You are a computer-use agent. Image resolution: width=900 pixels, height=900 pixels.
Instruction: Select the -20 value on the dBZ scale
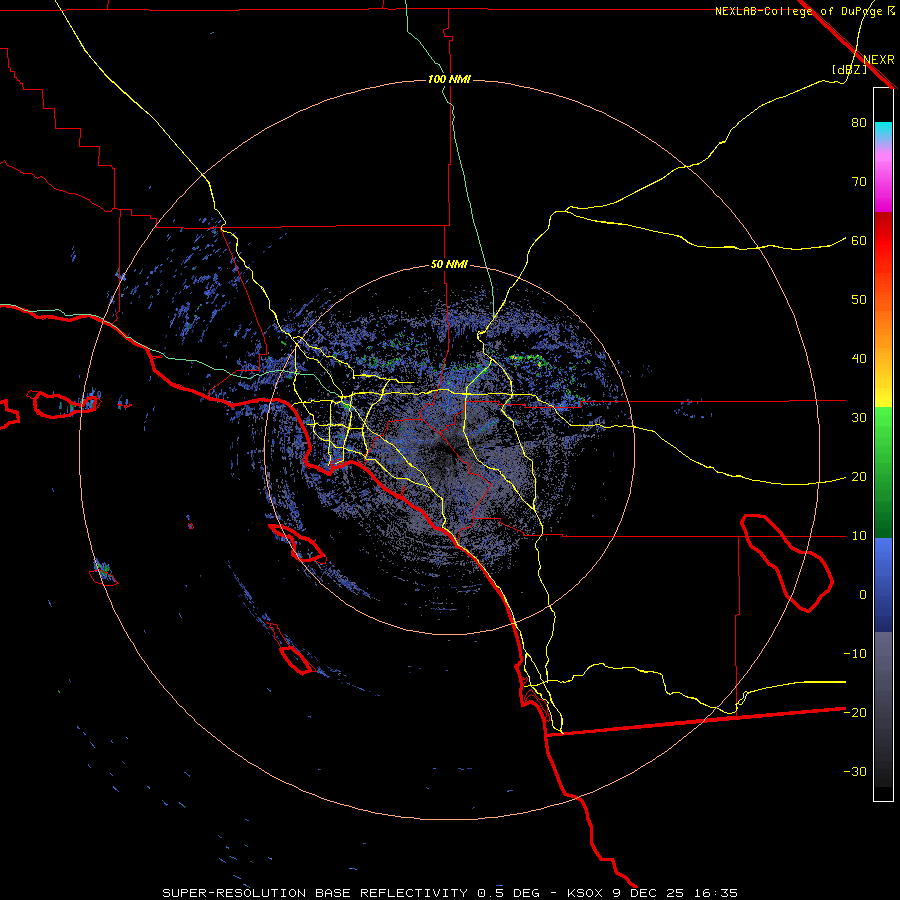tap(855, 713)
